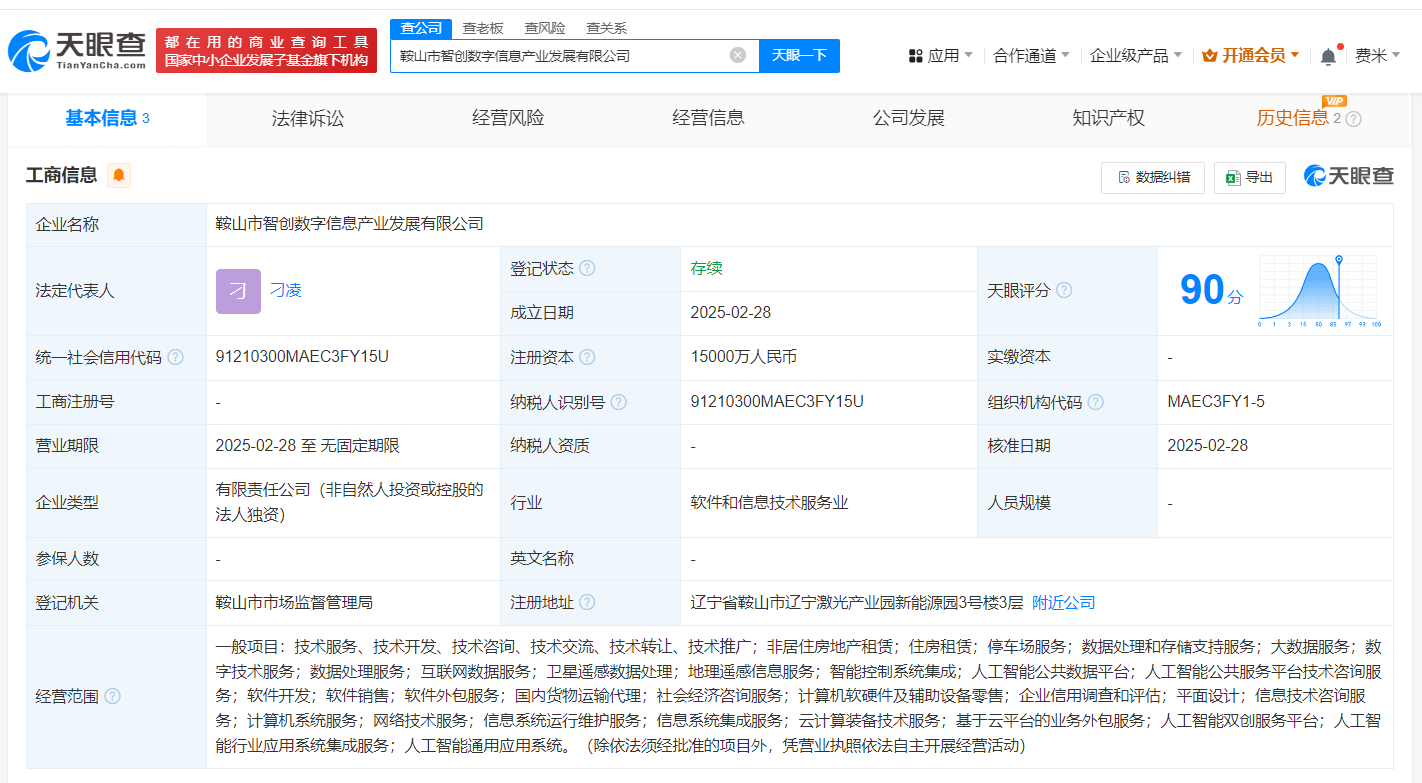The height and width of the screenshot is (783, 1422).
Task: Click help icon next to 统一社会信用代码
Action: (x=176, y=357)
